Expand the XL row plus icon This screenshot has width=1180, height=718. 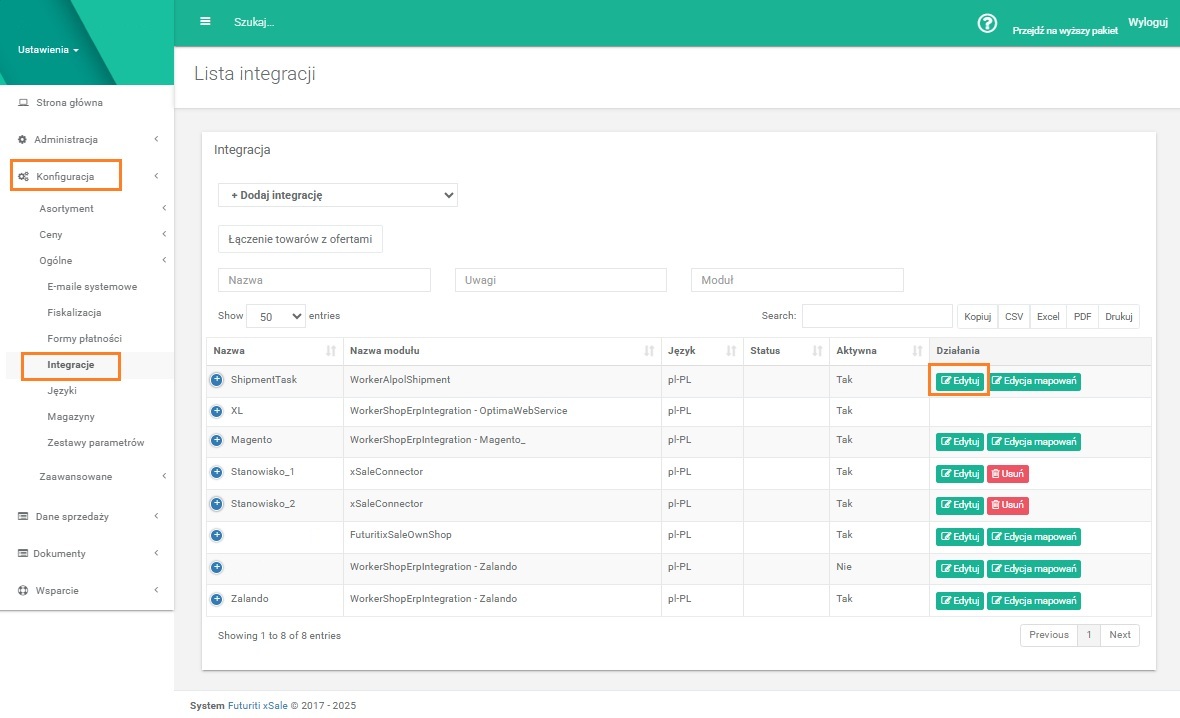click(217, 411)
